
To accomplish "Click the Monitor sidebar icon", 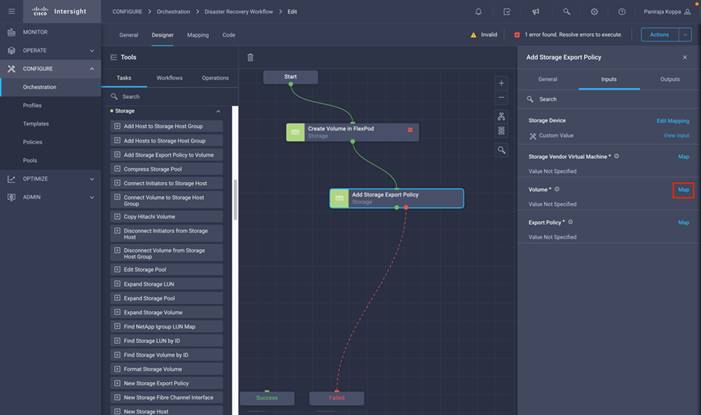I will (x=12, y=32).
